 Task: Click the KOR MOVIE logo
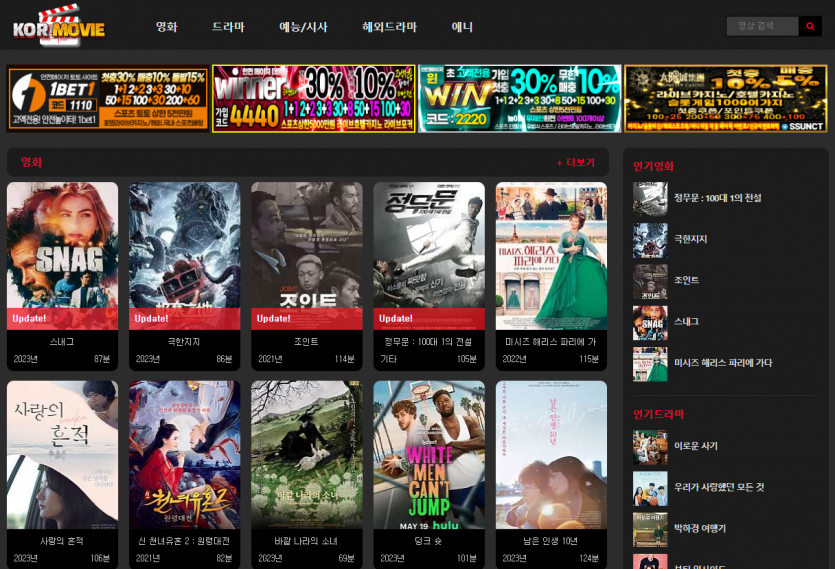59,27
